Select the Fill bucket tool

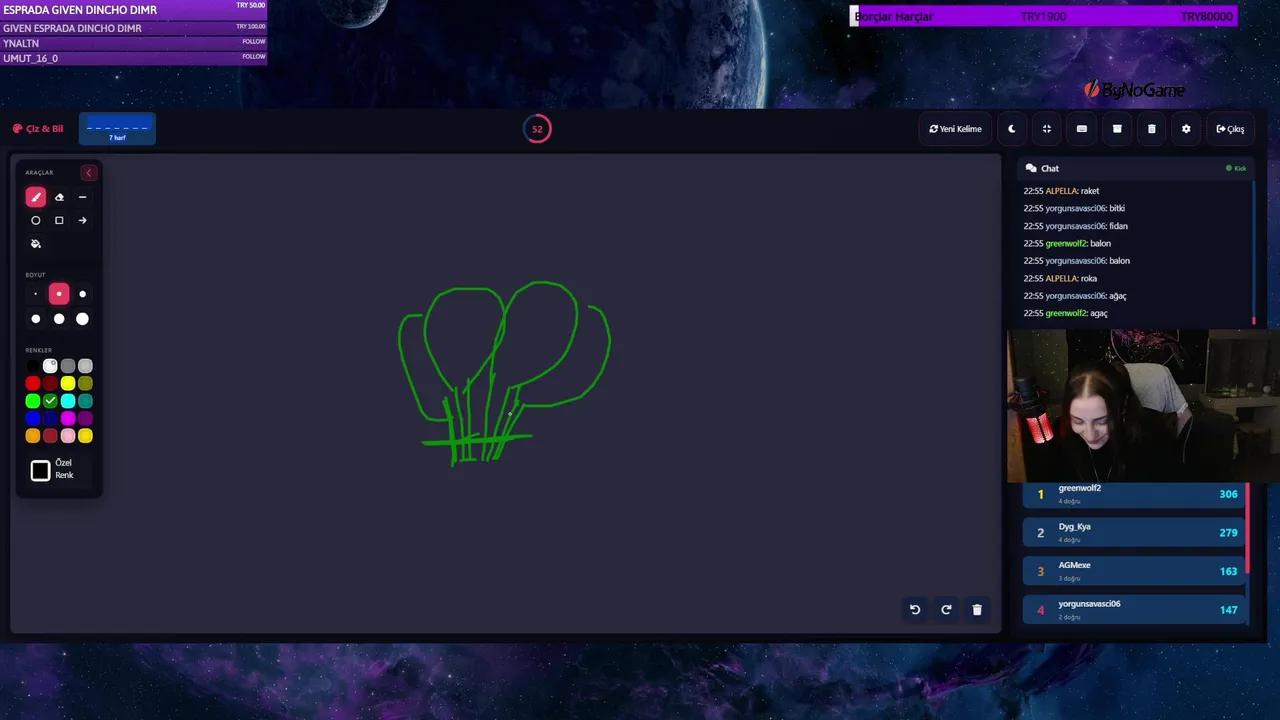click(x=35, y=244)
